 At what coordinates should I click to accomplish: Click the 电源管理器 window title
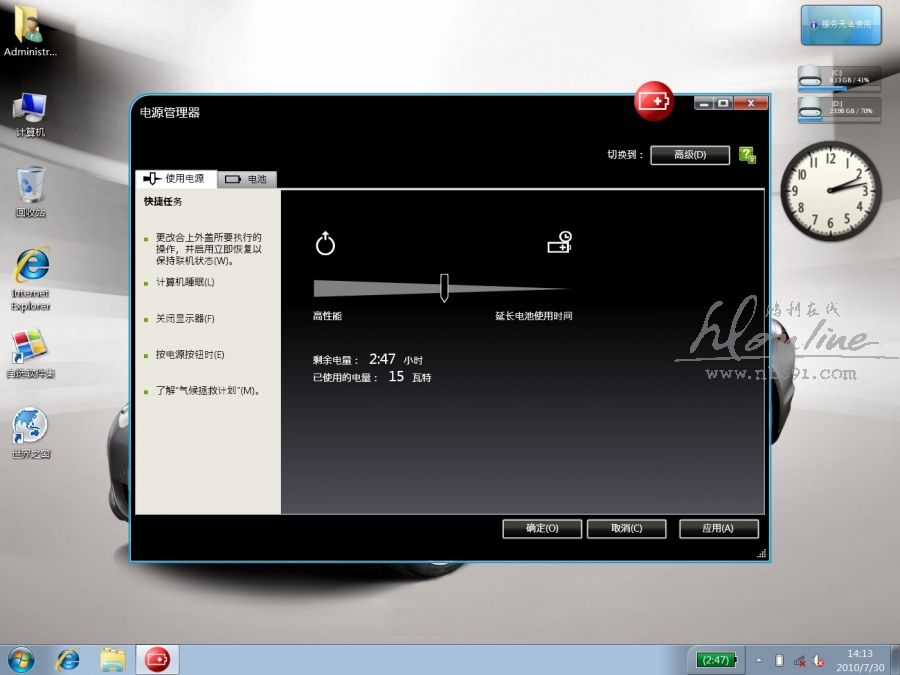coord(170,112)
